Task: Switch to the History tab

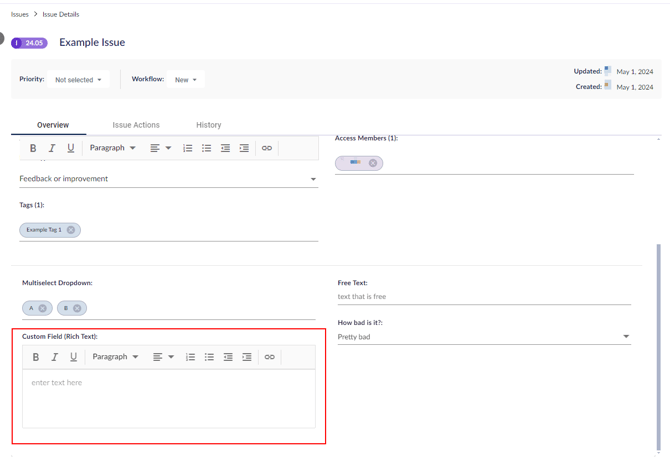Action: [x=208, y=125]
